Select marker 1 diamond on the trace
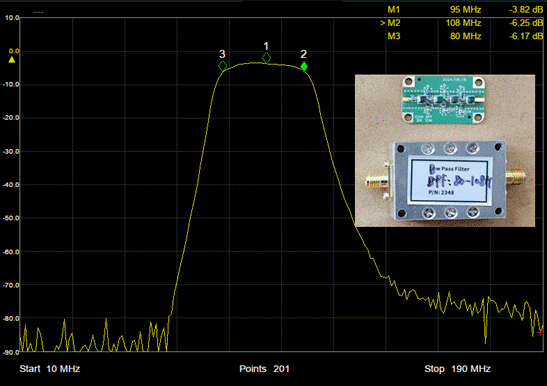The width and height of the screenshot is (547, 386). (x=266, y=58)
